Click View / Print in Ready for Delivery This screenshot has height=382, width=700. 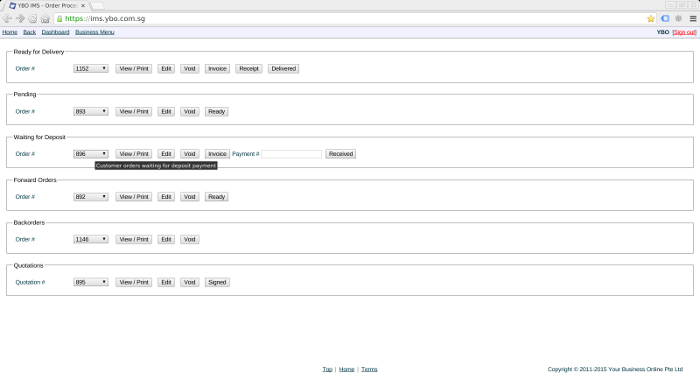[x=134, y=69]
